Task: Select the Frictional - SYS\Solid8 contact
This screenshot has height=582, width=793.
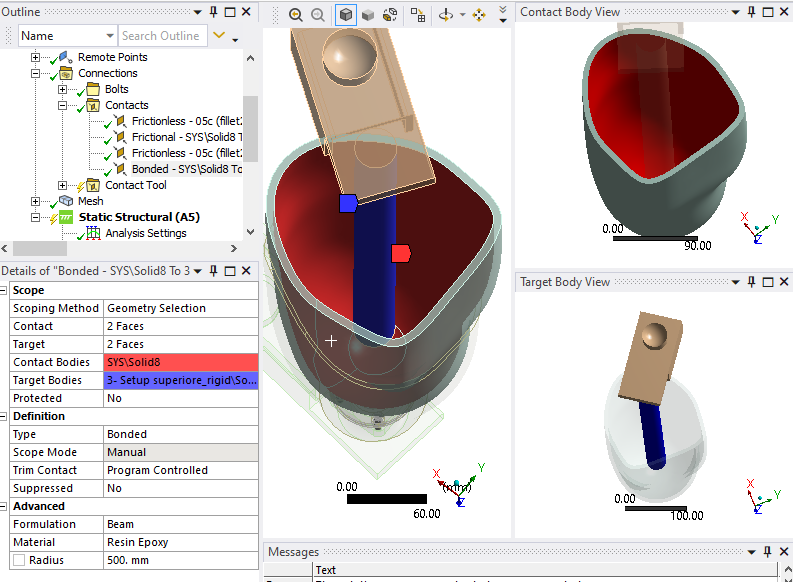Action: tap(187, 137)
